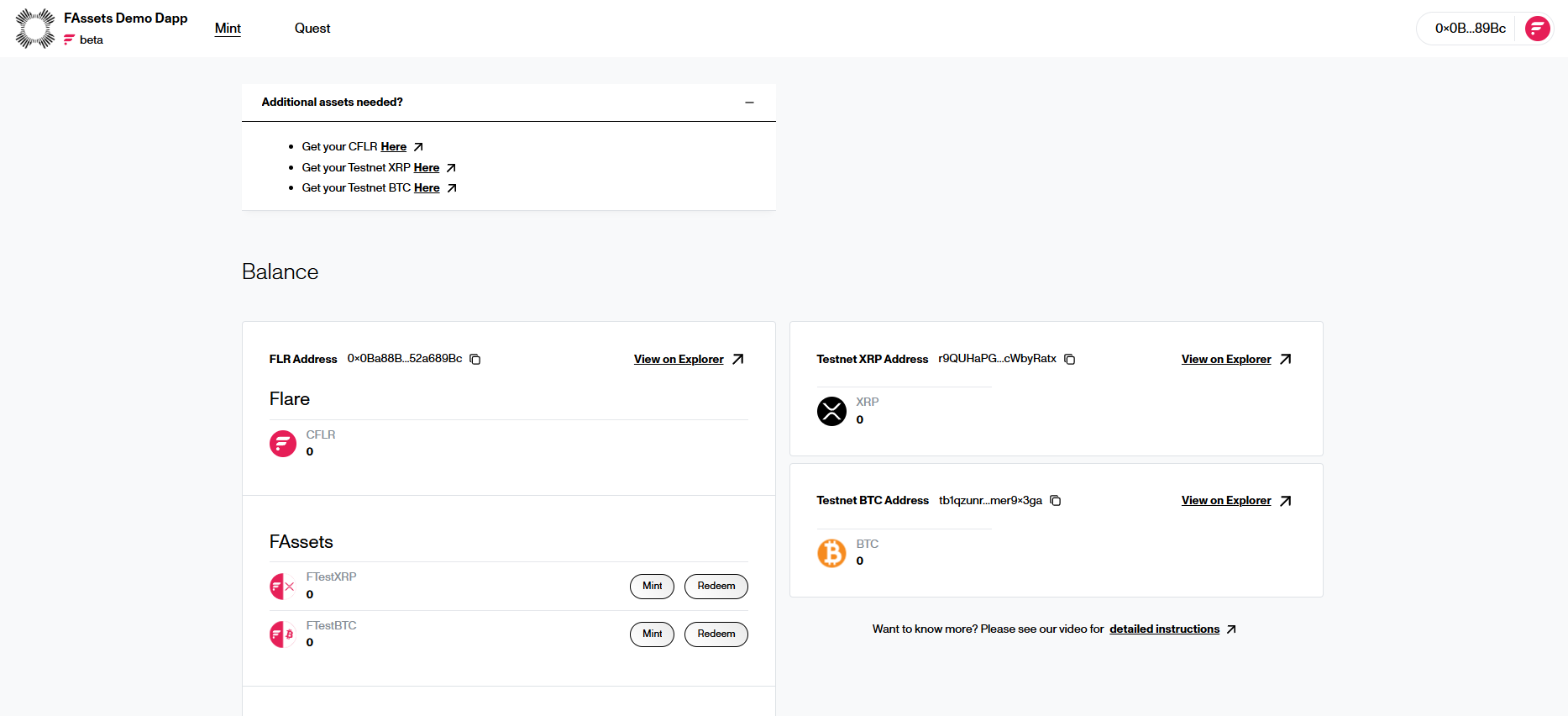The height and width of the screenshot is (716, 1568).
Task: Click the CFLR token icon
Action: pos(283,443)
